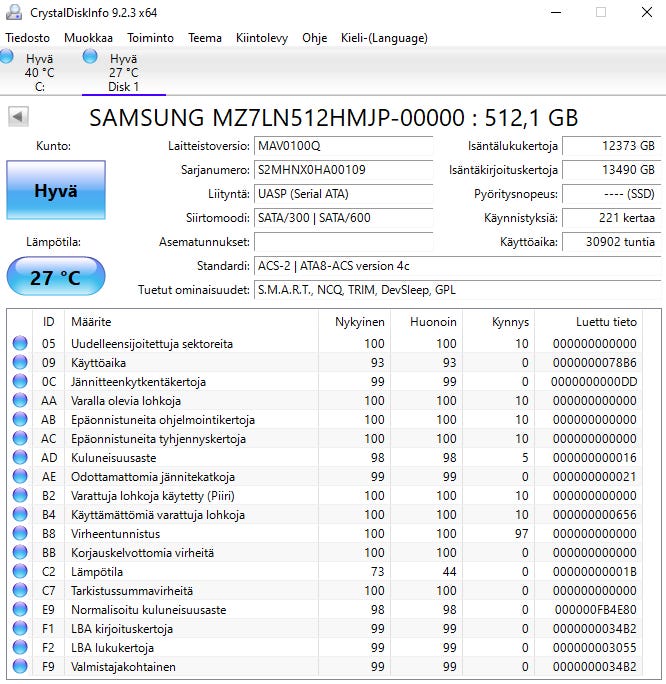The width and height of the screenshot is (666, 684).
Task: Select the C: drive status orb
Action: pyautogui.click(x=6, y=57)
